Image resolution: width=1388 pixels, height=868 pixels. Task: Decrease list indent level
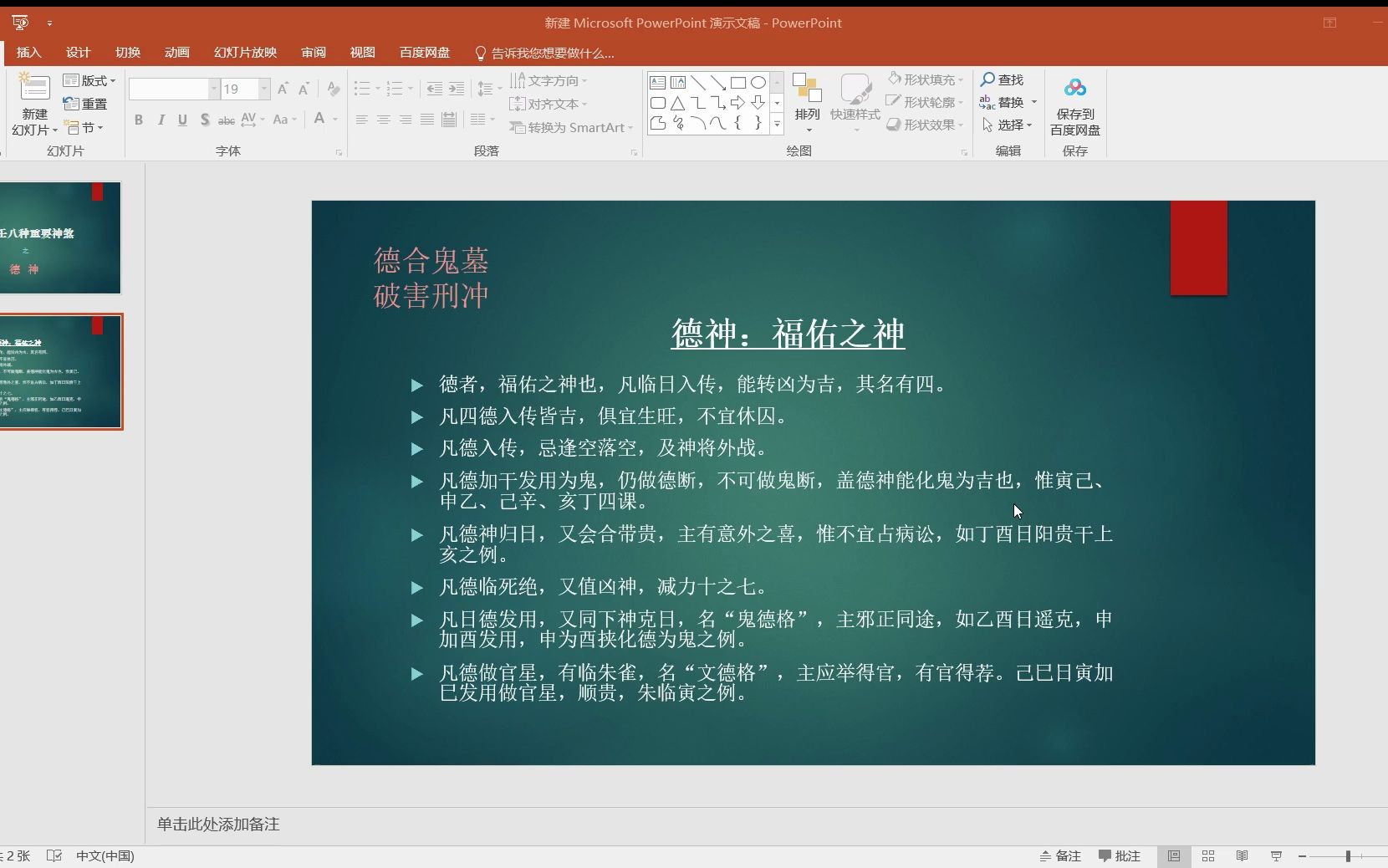(434, 89)
